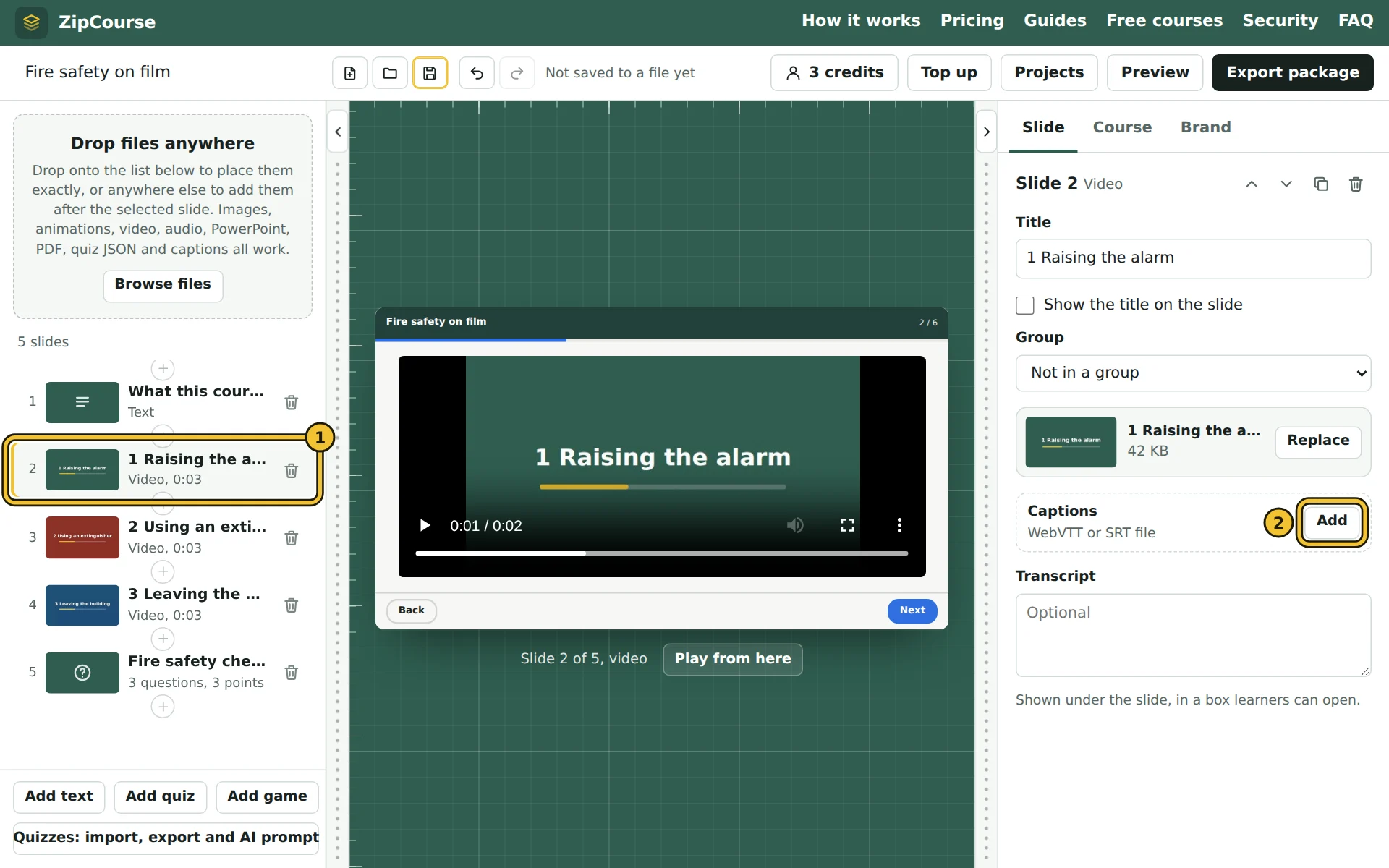Open a project with the folder icon
Viewport: 1389px width, 868px height.
click(x=390, y=72)
